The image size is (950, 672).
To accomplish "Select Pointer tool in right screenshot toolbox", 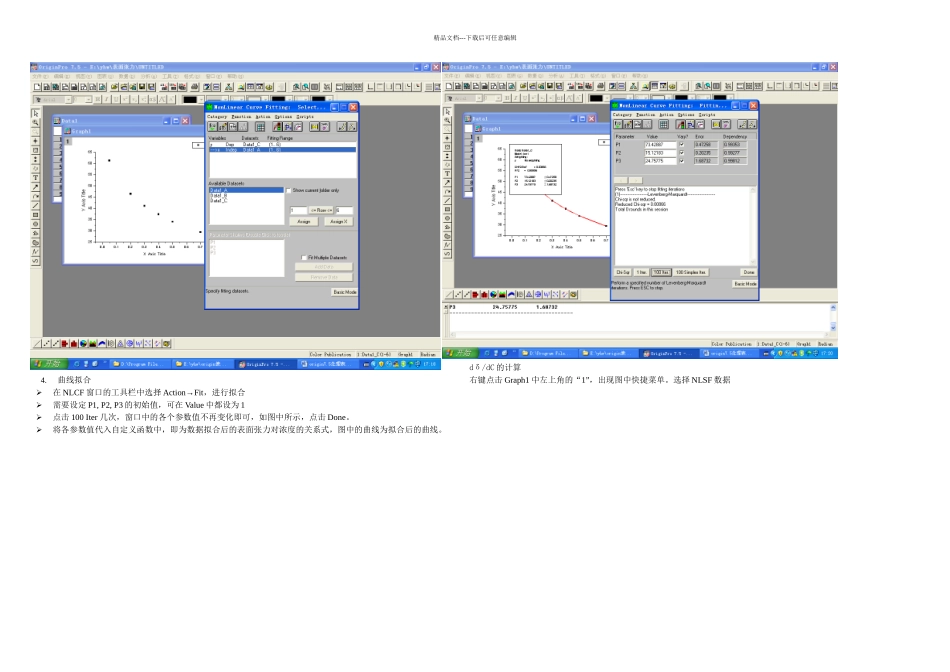I will coord(447,111).
